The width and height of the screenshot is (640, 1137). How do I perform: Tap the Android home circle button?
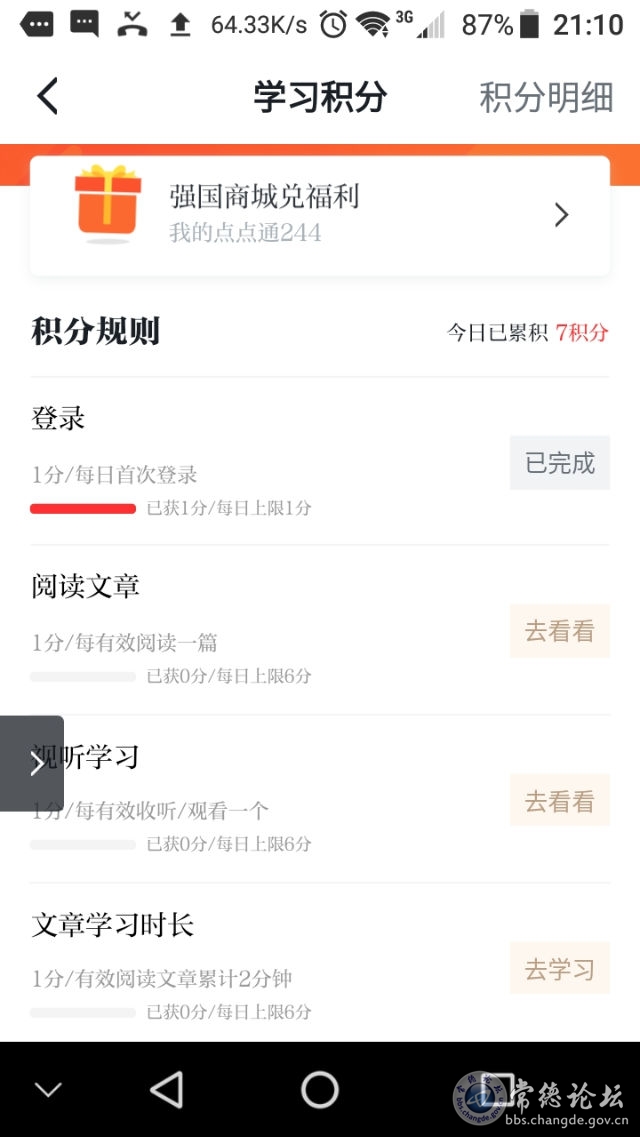pyautogui.click(x=320, y=1089)
